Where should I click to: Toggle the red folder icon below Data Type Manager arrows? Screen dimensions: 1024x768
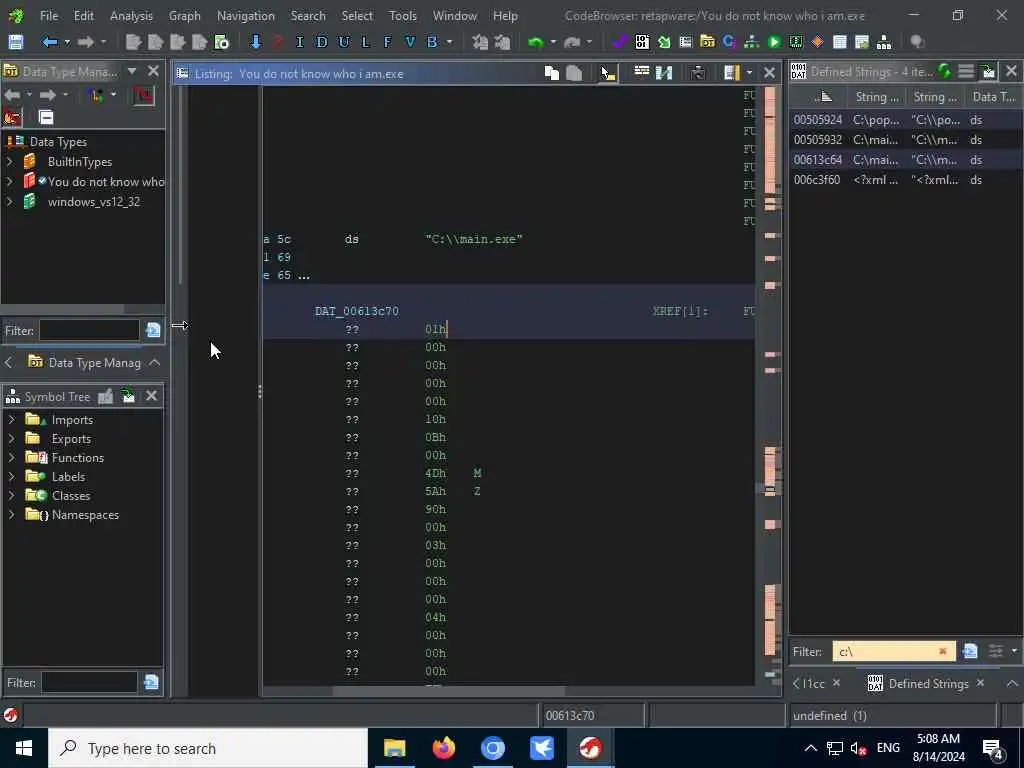pos(13,117)
